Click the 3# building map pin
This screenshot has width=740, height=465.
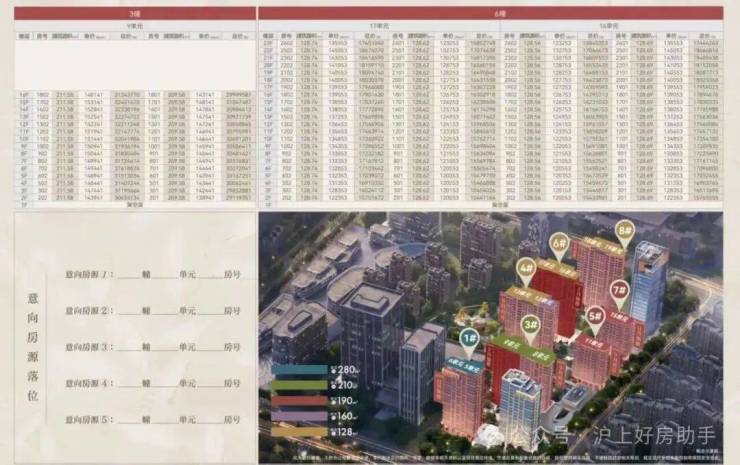tap(531, 323)
